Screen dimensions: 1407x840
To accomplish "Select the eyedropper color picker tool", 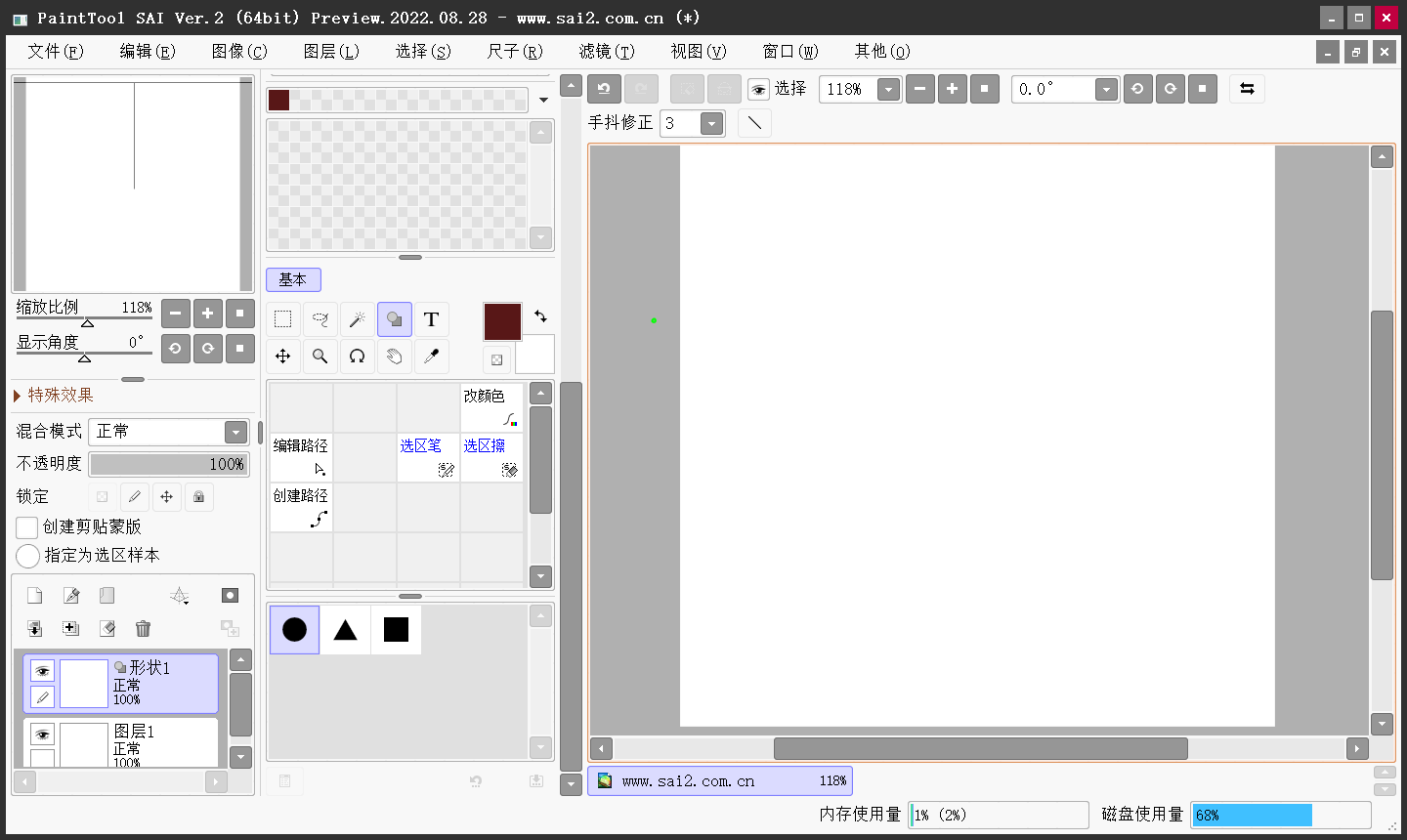I will tap(431, 357).
